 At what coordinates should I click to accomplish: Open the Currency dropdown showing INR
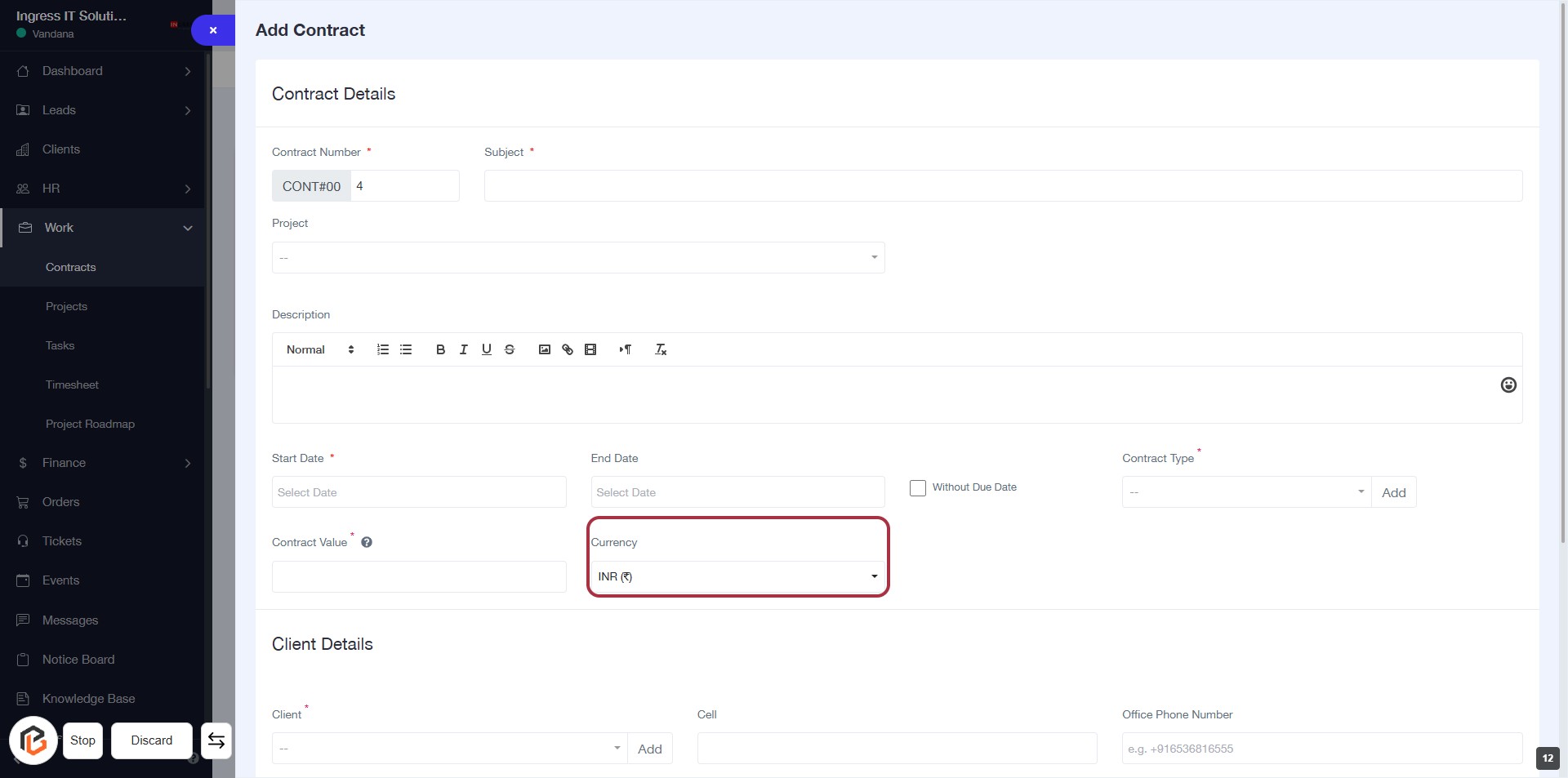(x=737, y=576)
